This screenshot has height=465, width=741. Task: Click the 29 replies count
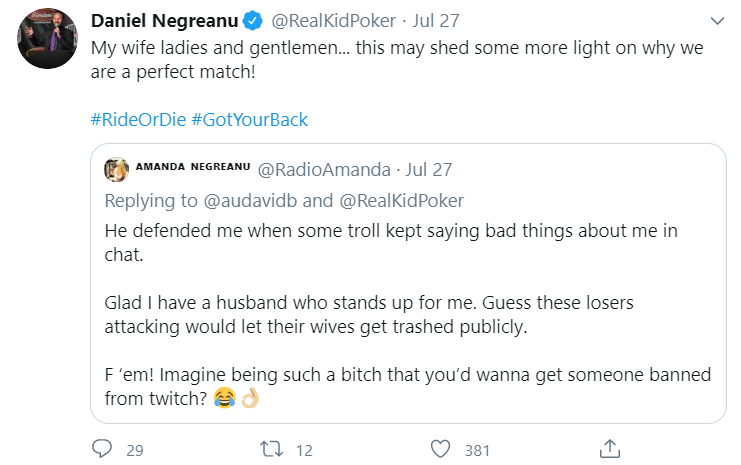tap(134, 450)
